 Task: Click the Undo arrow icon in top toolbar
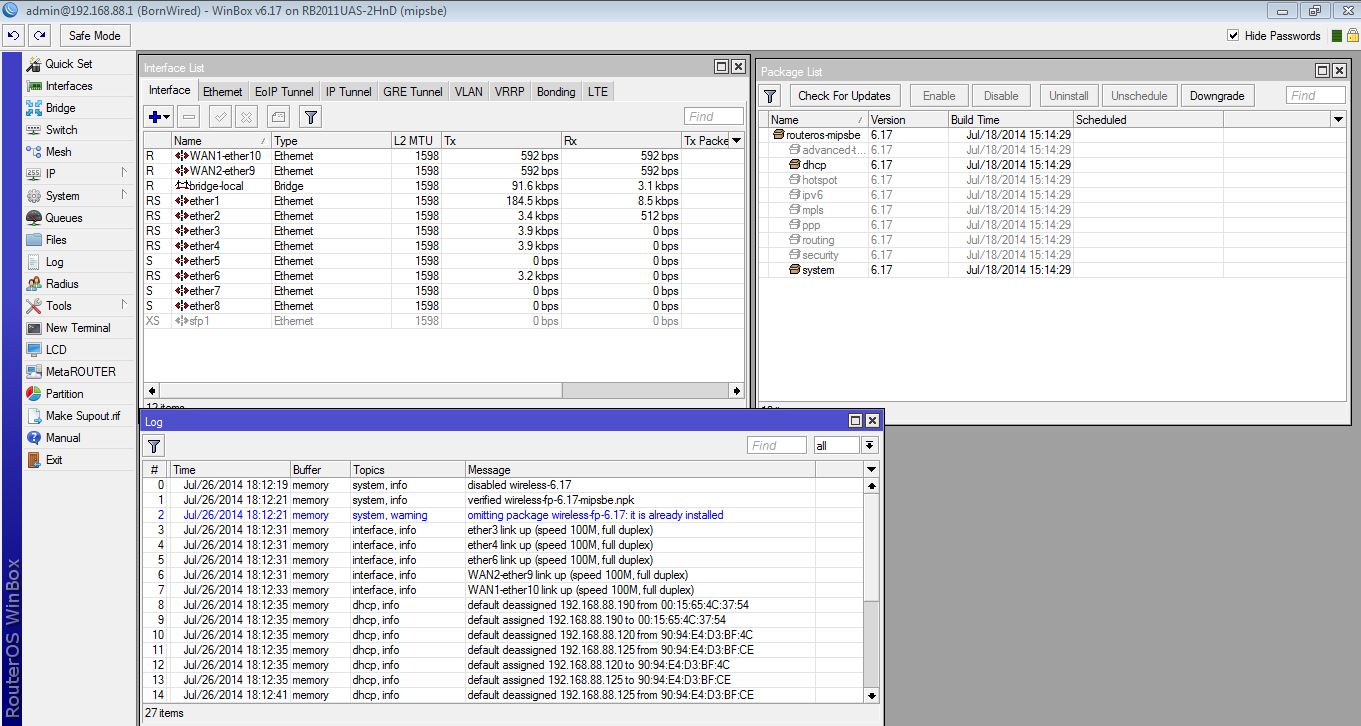click(x=13, y=35)
